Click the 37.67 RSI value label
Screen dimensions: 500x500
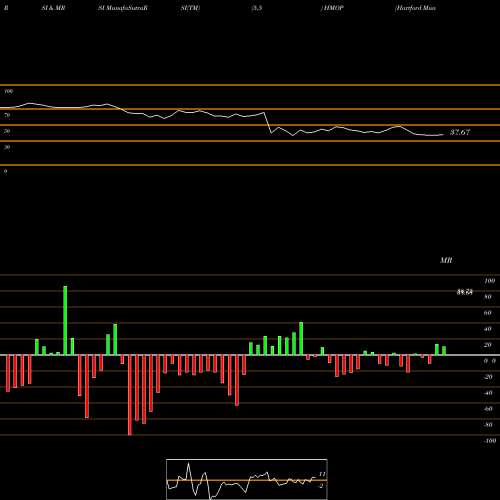click(460, 132)
